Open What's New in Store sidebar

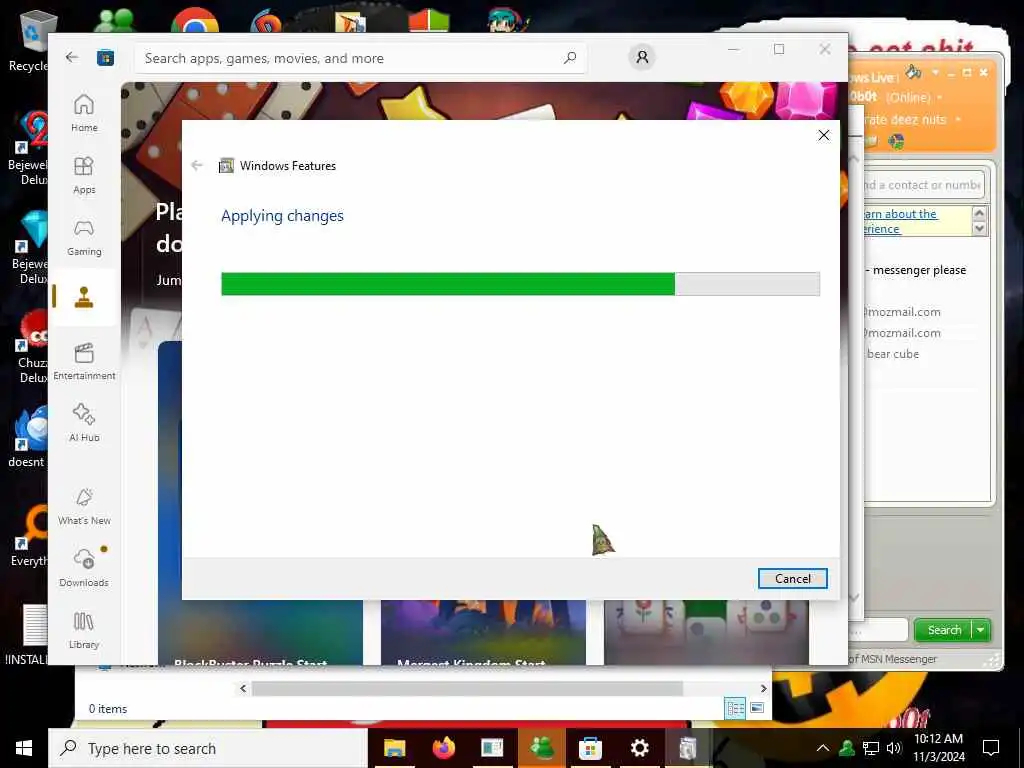pyautogui.click(x=84, y=506)
